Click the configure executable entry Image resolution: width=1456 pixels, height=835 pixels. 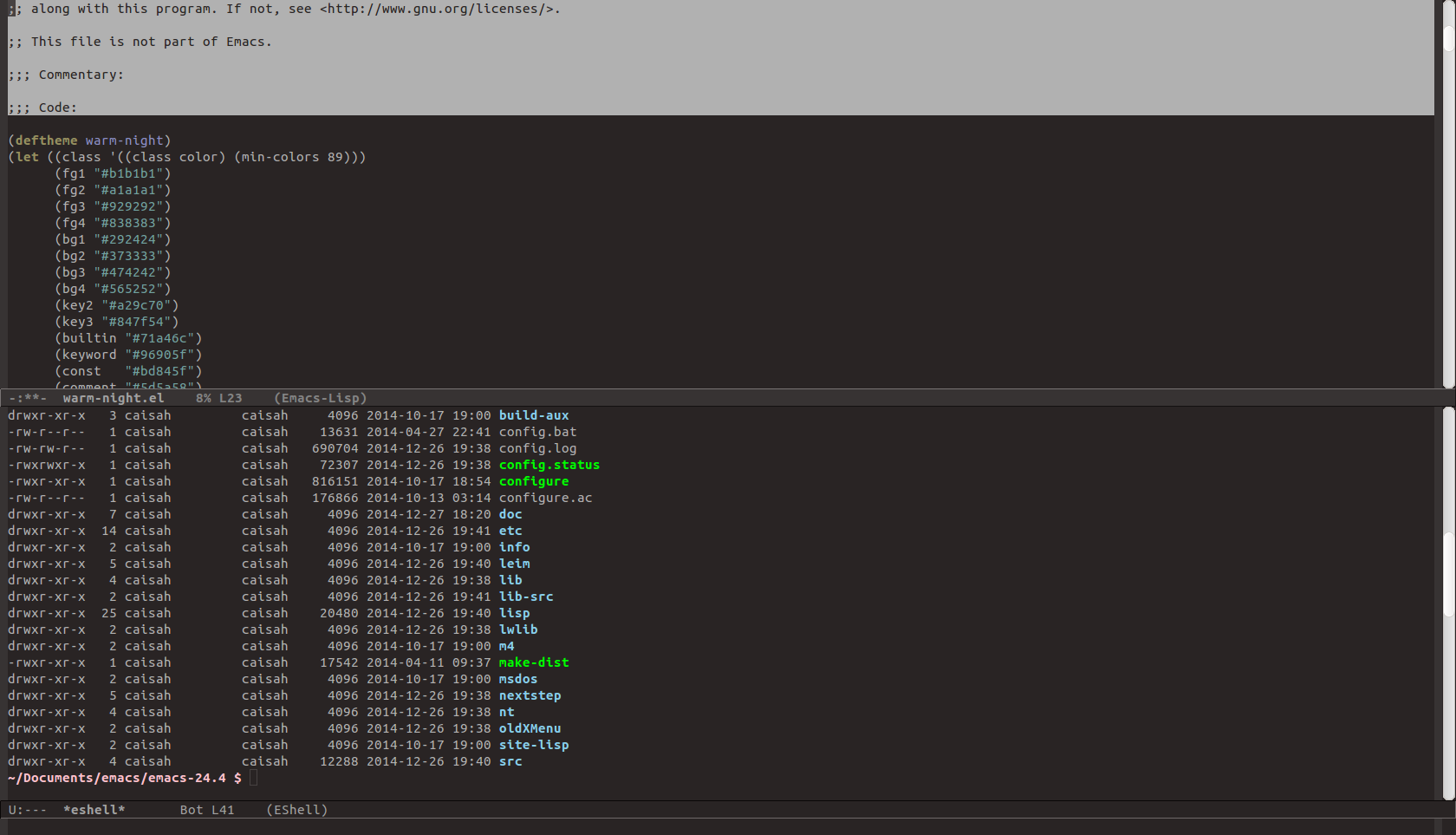[x=534, y=481]
